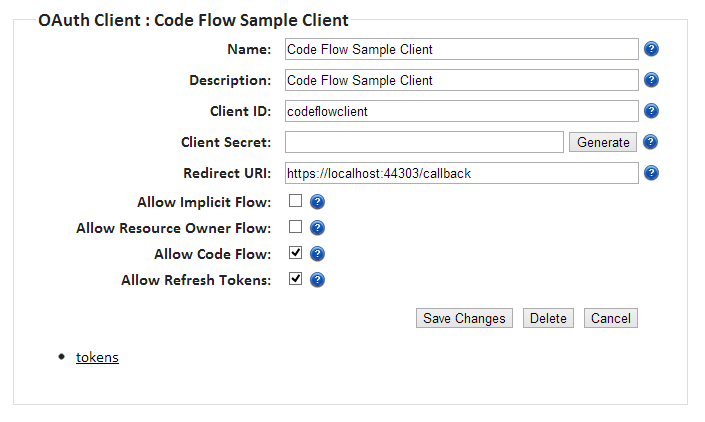This screenshot has height=422, width=705.
Task: Open help for the Client ID field
Action: tap(651, 111)
